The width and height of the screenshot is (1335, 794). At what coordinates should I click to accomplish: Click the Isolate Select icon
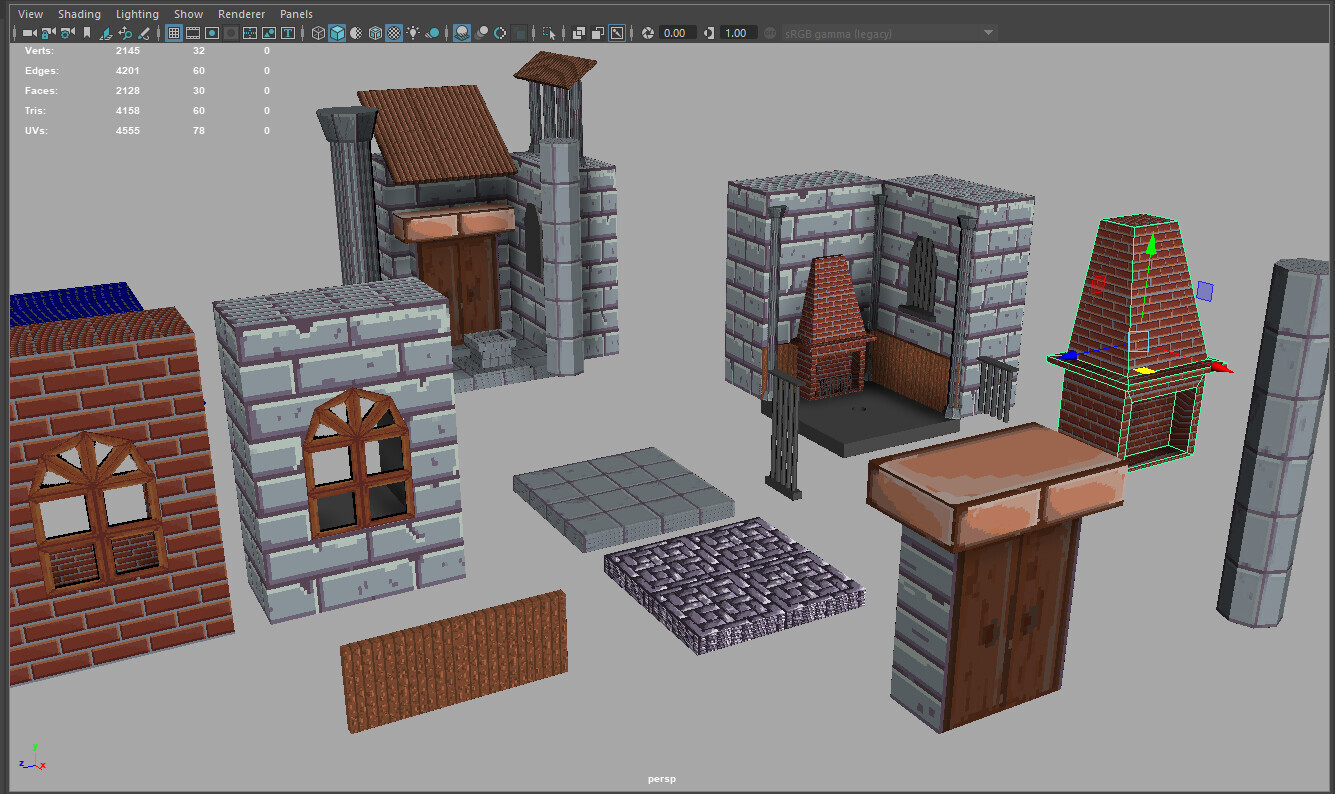click(548, 33)
